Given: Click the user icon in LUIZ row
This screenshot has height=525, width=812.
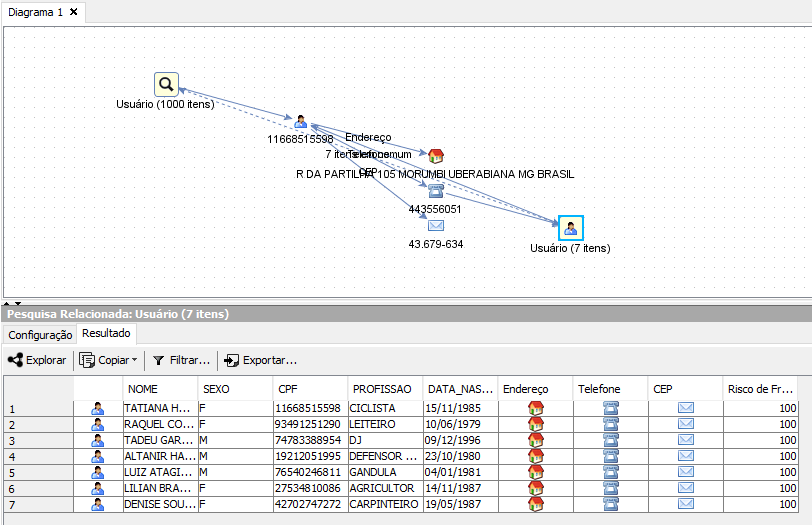Looking at the screenshot, I should [98, 472].
